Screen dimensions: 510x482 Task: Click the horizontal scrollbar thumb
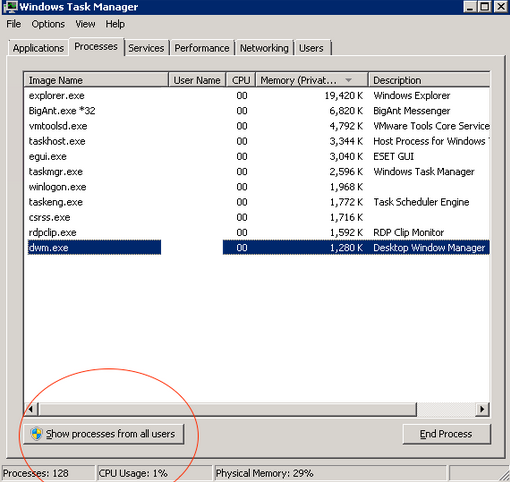click(x=228, y=409)
